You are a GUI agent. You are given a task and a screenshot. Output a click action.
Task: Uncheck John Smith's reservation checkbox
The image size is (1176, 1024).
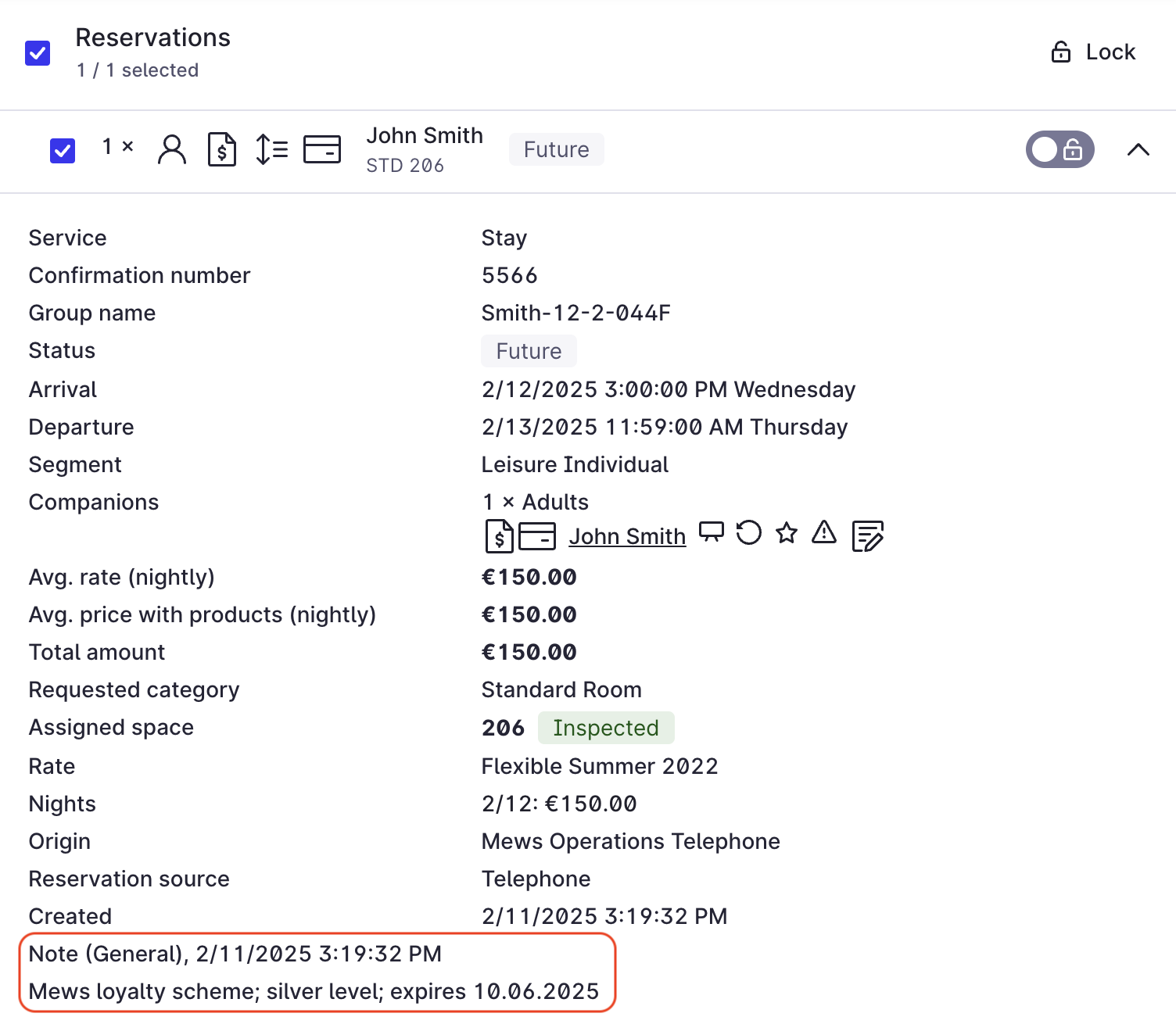[63, 150]
